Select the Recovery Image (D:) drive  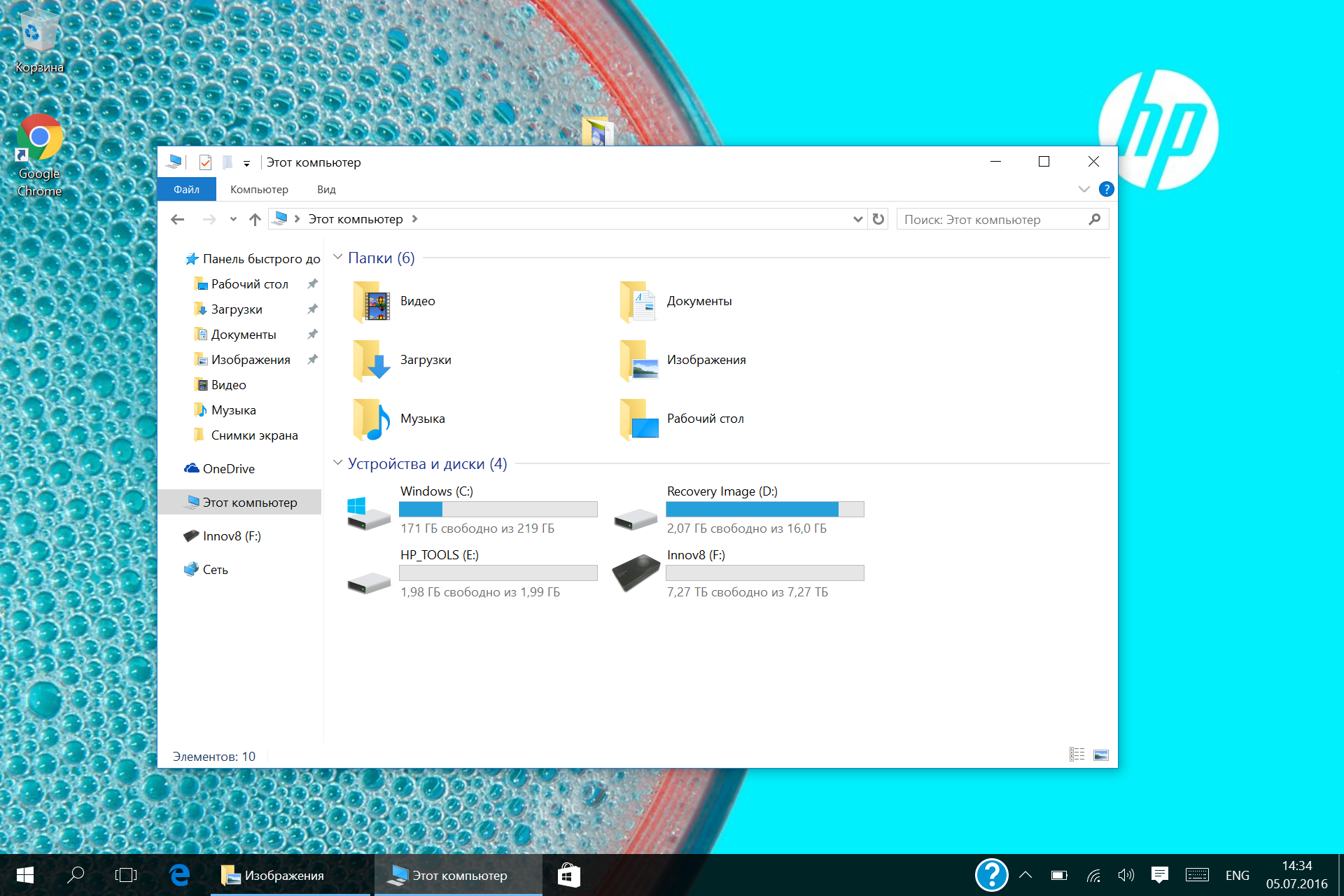point(739,510)
